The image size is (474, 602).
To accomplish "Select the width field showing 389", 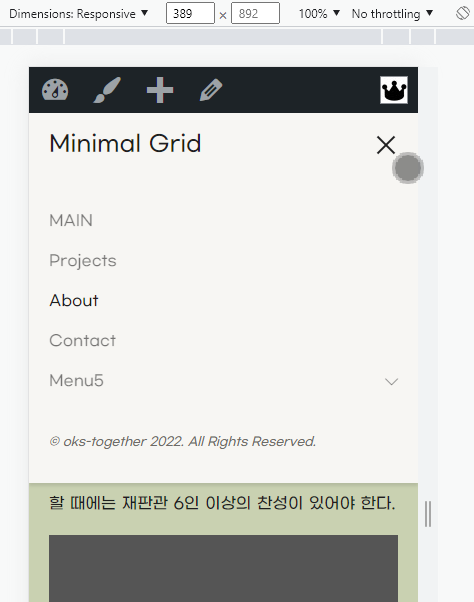I will pyautogui.click(x=190, y=13).
